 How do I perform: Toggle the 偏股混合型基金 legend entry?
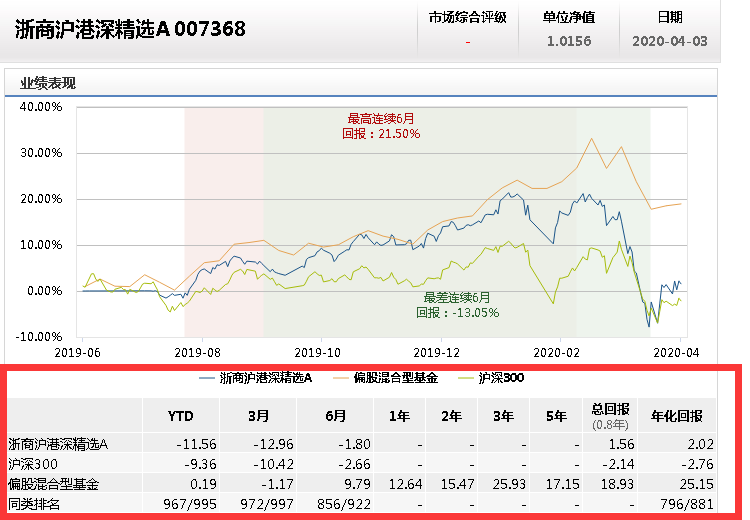pyautogui.click(x=385, y=378)
